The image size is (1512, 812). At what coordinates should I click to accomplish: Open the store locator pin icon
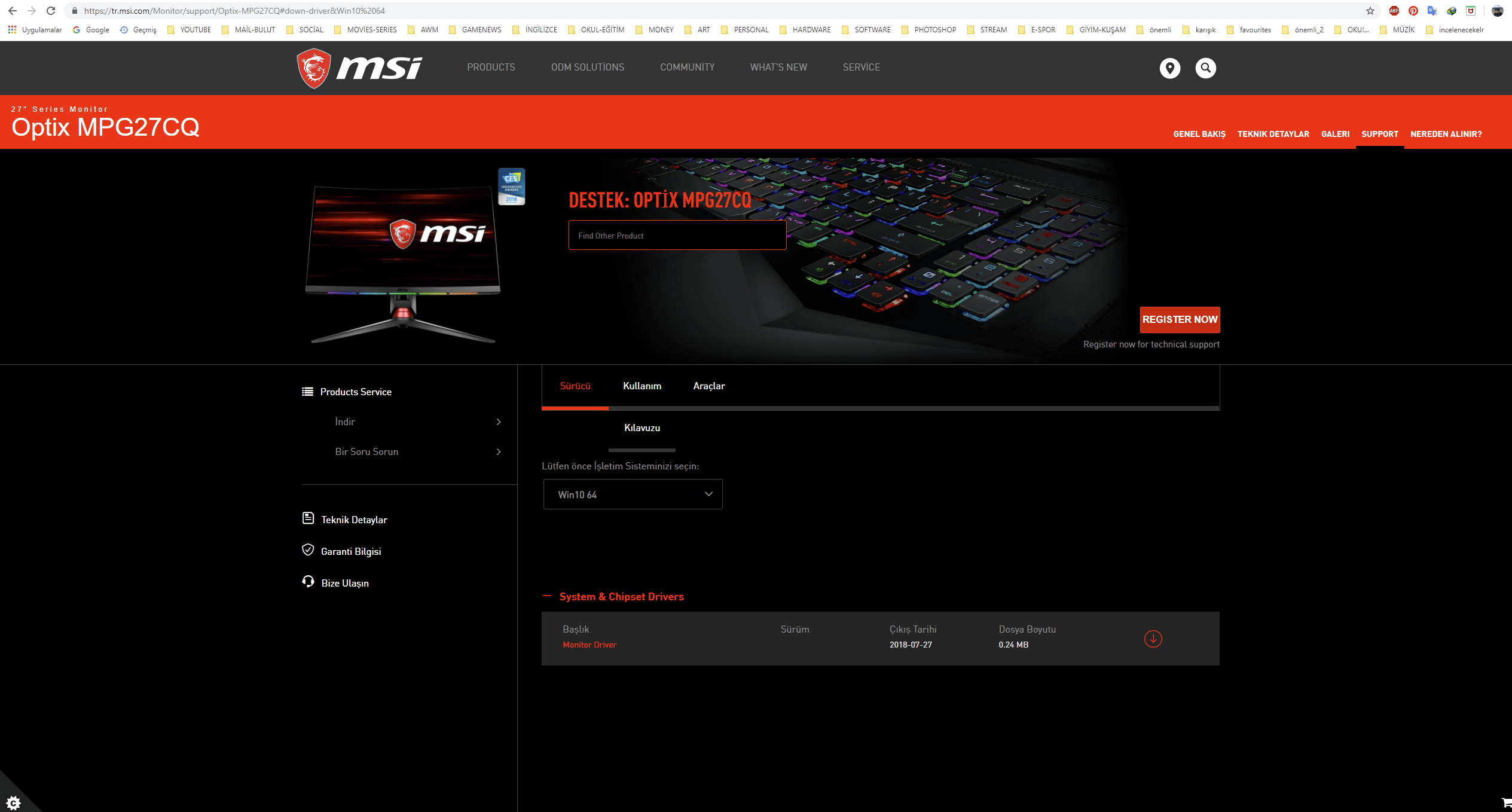coord(1169,68)
